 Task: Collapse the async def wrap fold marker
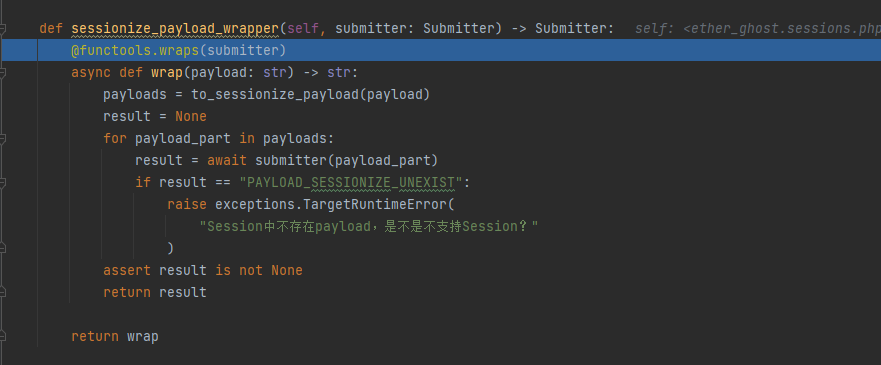click(3, 72)
